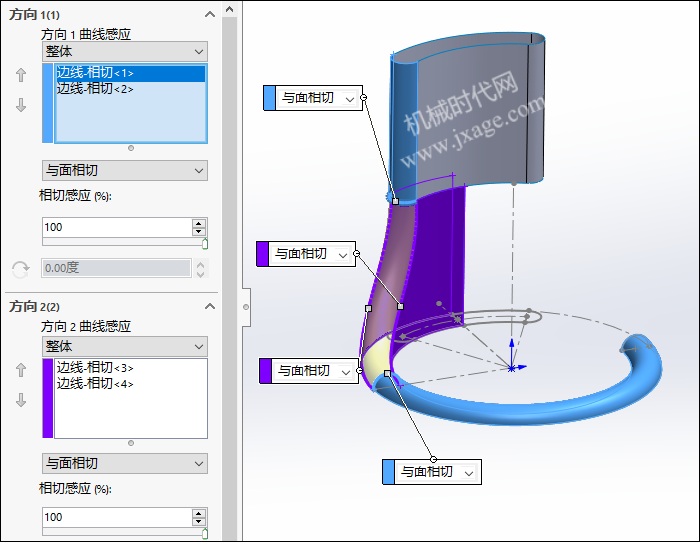Viewport: 700px width, 542px height.
Task: Move up arrow for direction 1 curves
Action: click(x=21, y=75)
